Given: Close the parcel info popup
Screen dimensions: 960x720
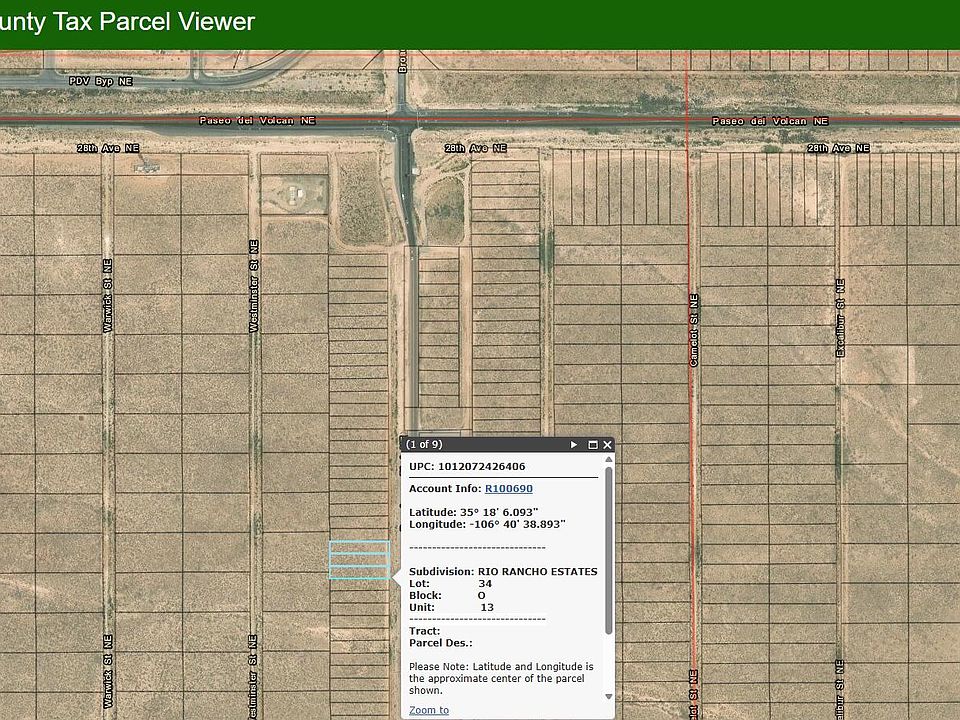Looking at the screenshot, I should coord(607,445).
